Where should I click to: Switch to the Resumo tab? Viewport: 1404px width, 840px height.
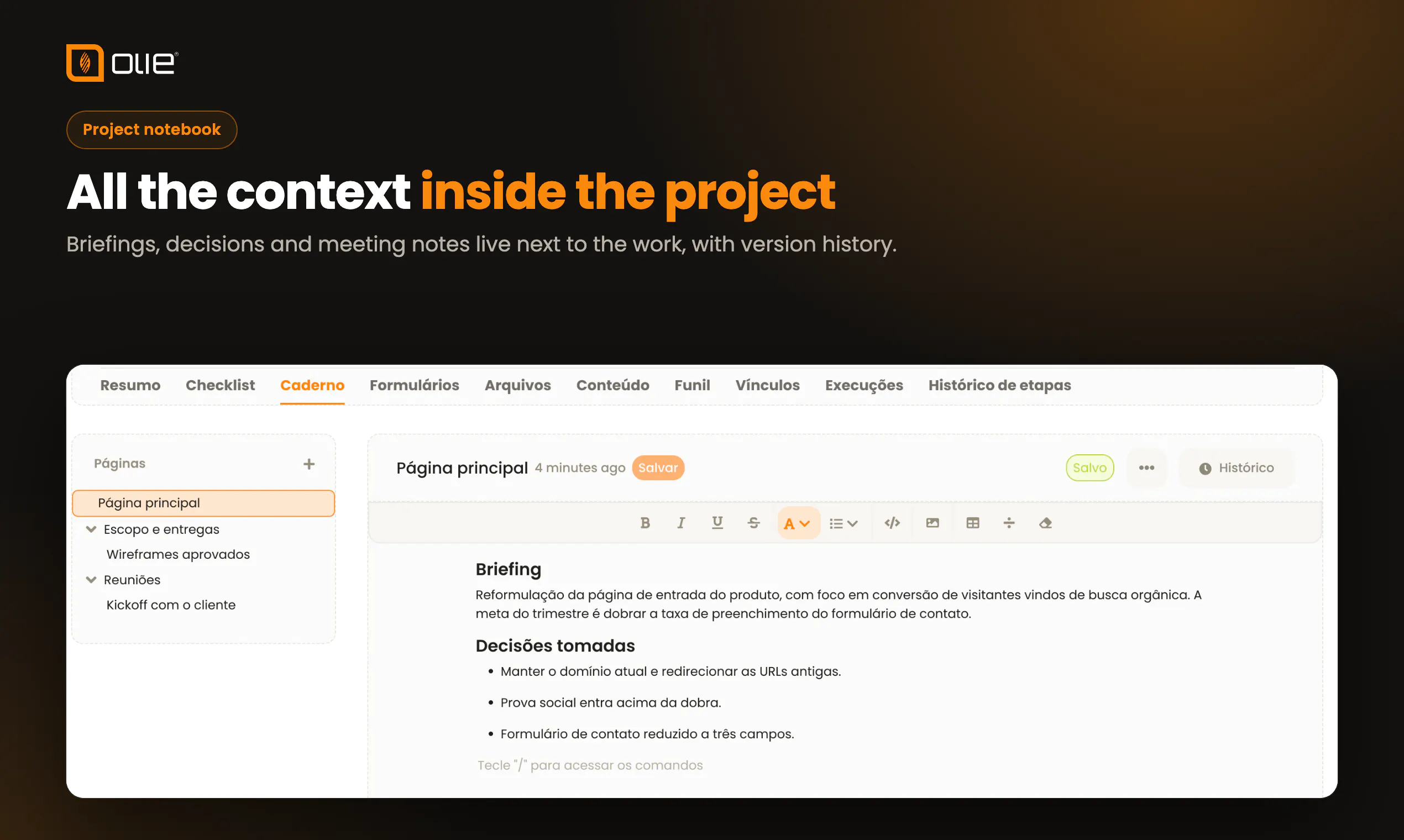tap(130, 386)
